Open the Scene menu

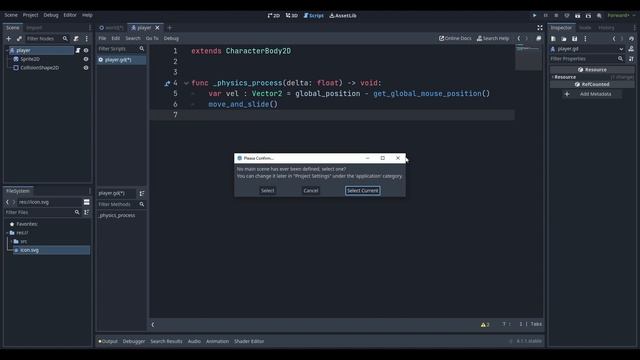pos(11,15)
